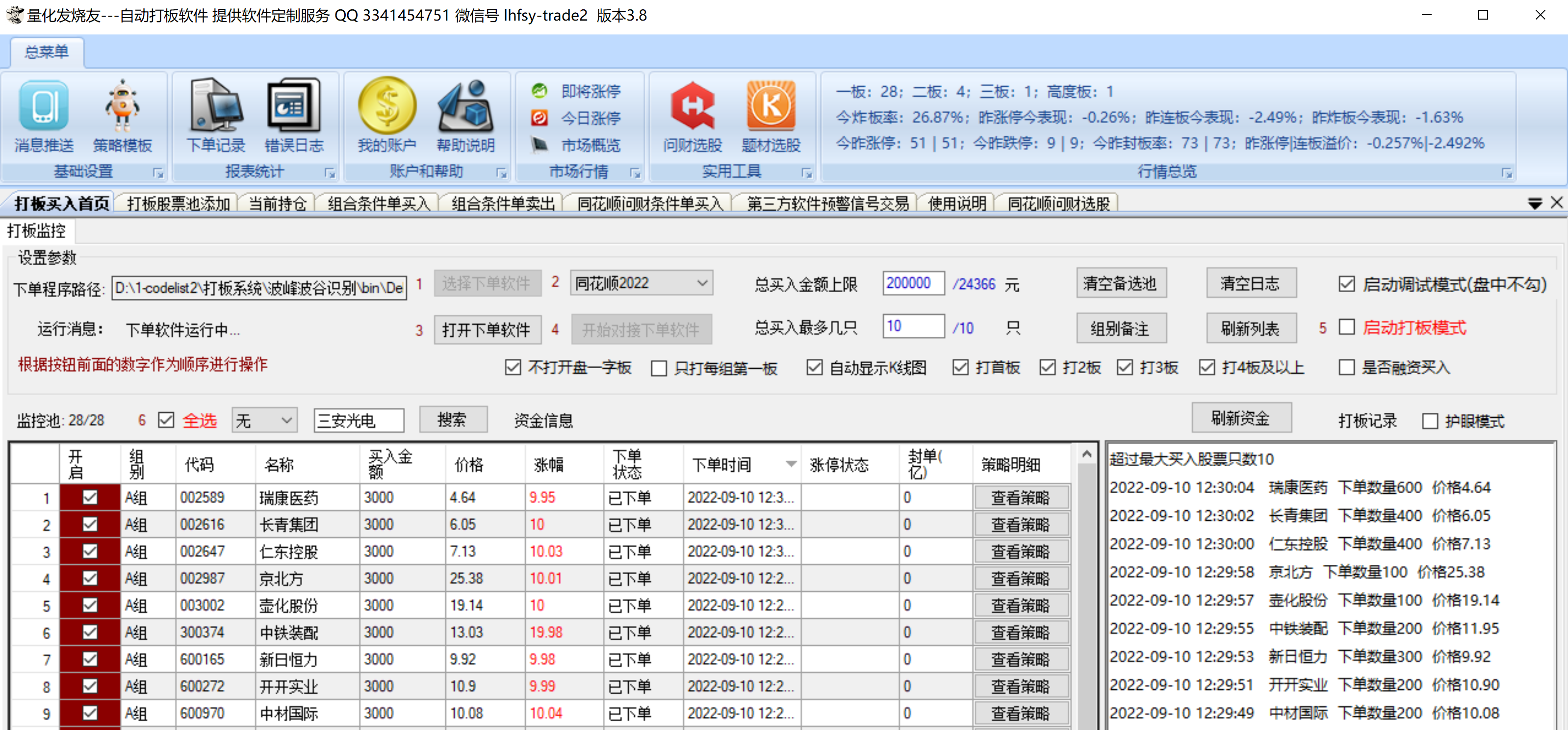This screenshot has width=1568, height=730.
Task: Toggle 不打开盘一字板 checkbox
Action: point(513,367)
